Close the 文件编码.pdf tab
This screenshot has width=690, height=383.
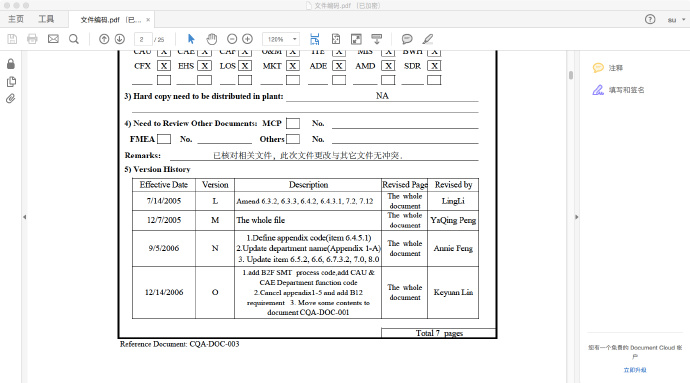(148, 20)
